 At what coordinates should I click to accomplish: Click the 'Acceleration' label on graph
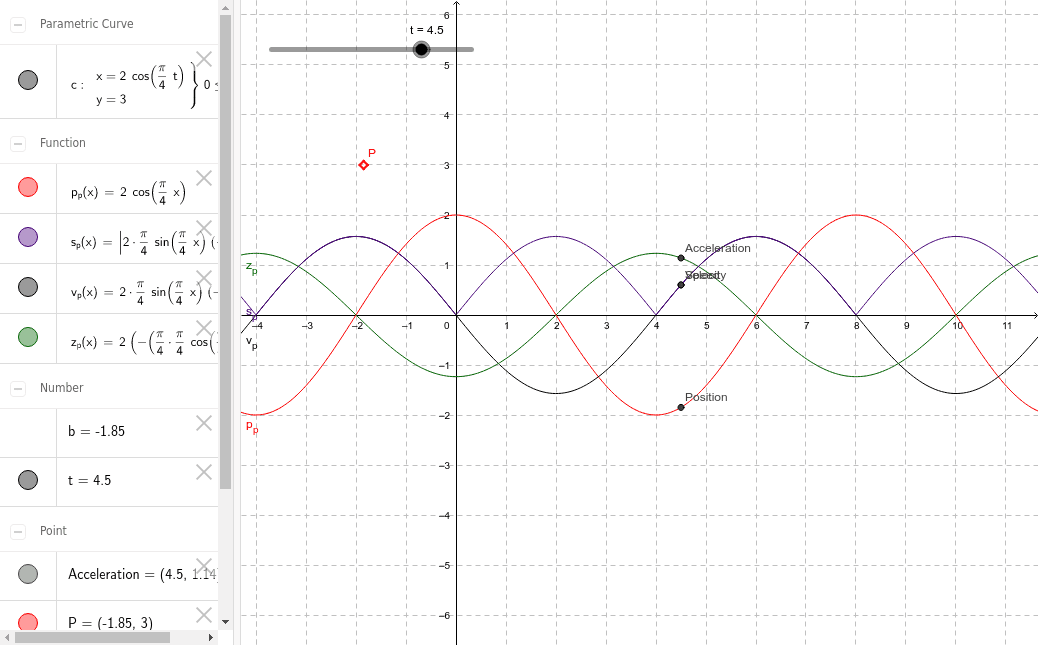point(718,248)
